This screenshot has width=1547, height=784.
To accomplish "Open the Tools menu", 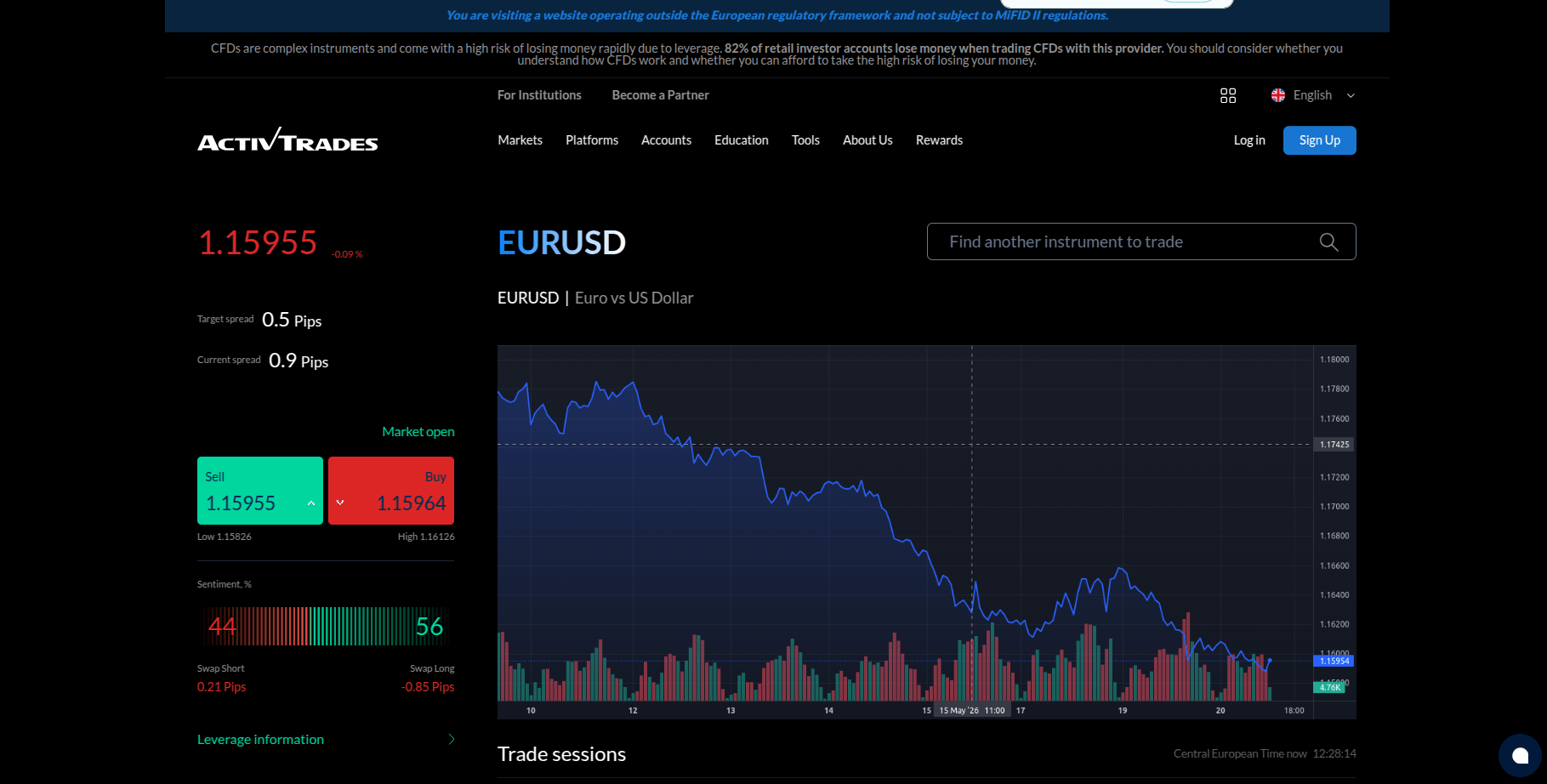I will coord(805,140).
